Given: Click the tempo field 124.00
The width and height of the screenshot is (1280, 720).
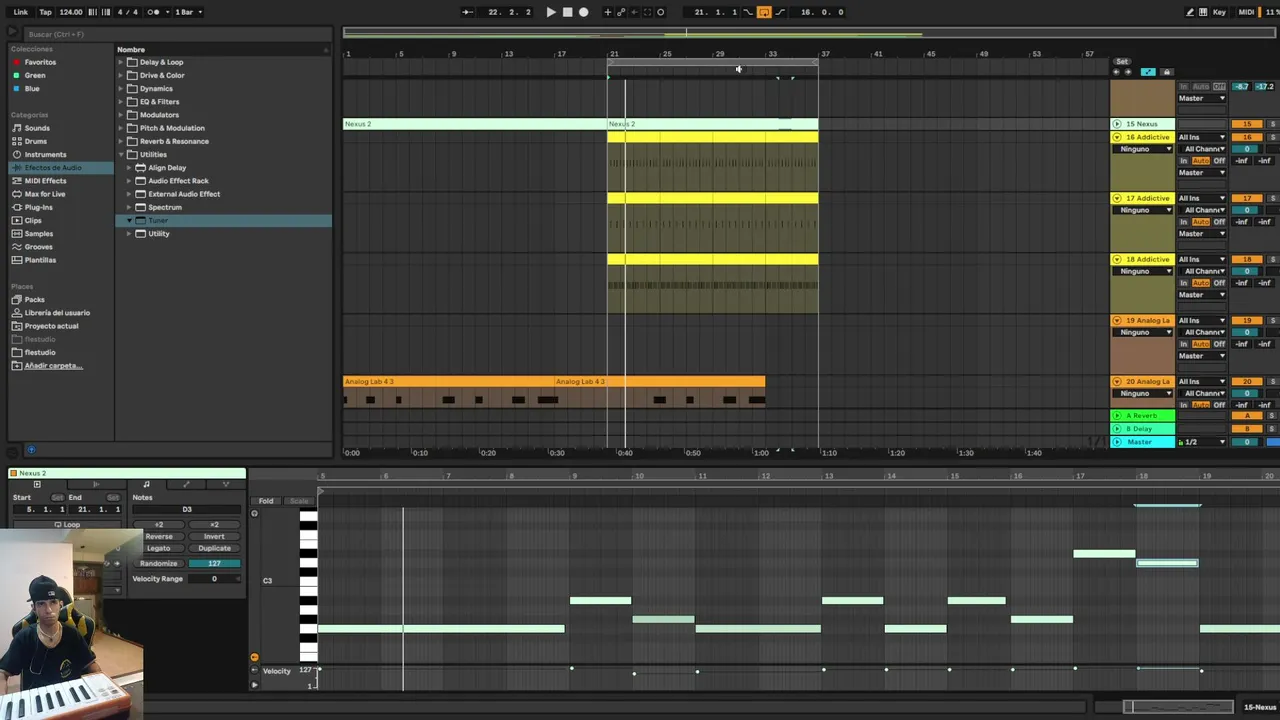Looking at the screenshot, I should (x=70, y=12).
